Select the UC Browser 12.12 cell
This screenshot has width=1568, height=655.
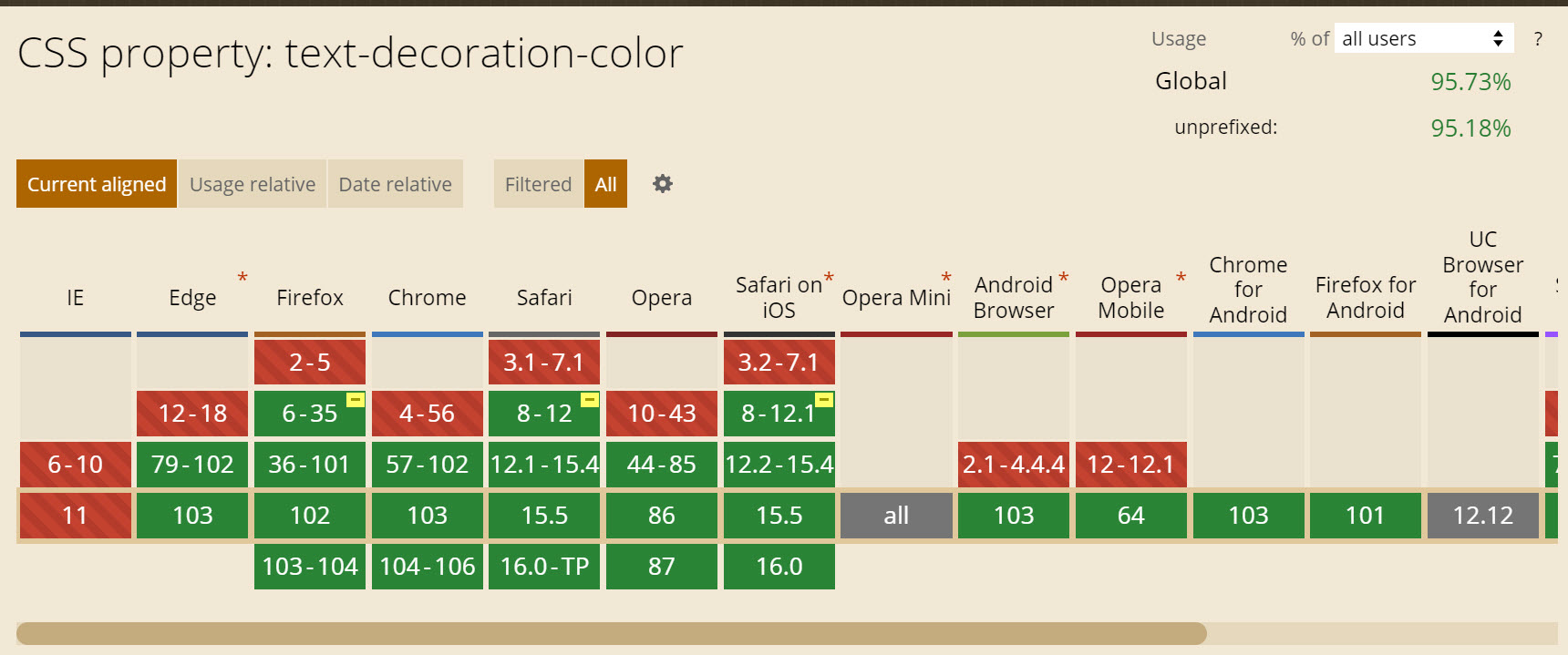click(1483, 516)
